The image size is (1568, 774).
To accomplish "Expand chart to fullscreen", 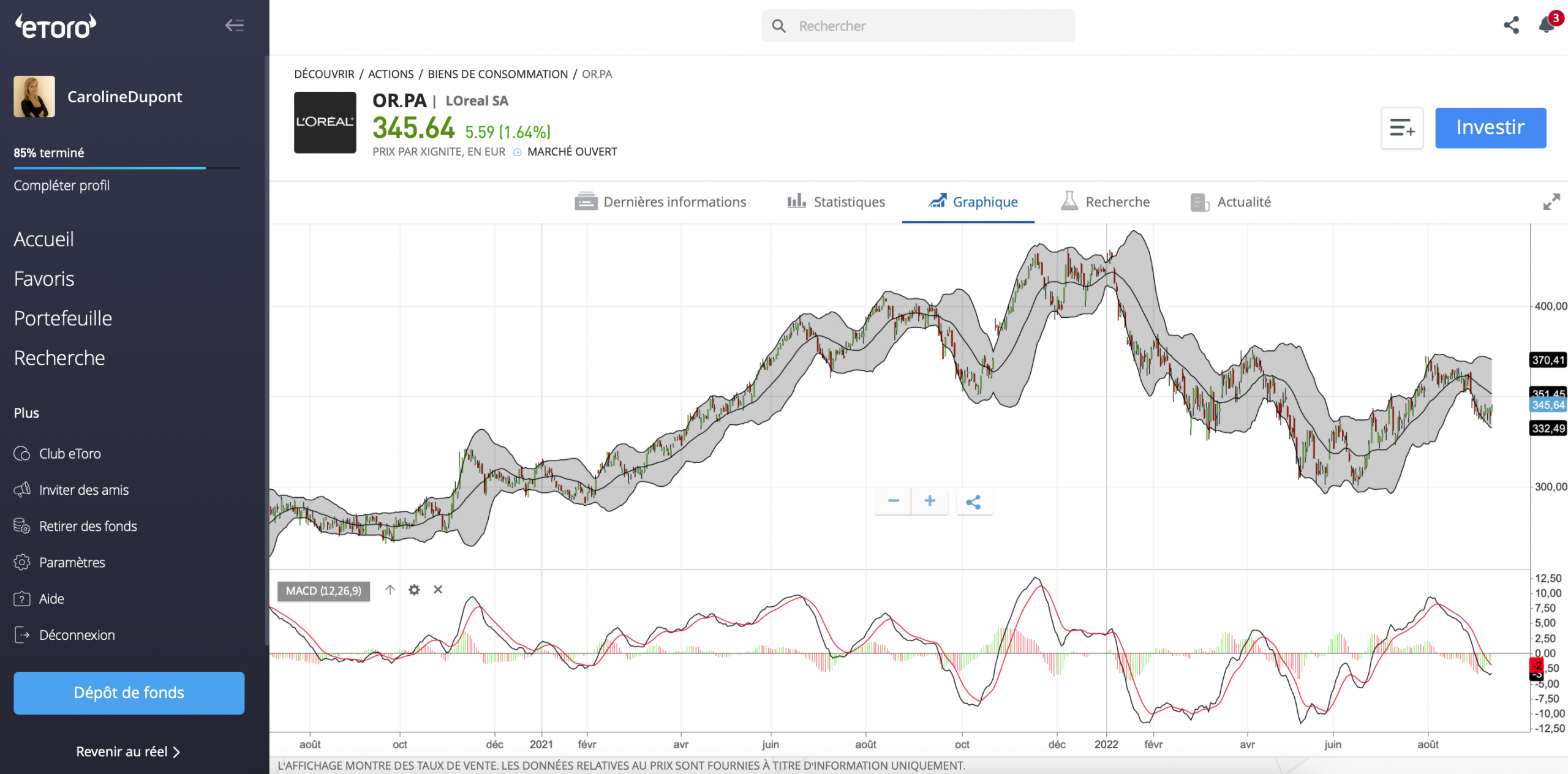I will pyautogui.click(x=1551, y=202).
